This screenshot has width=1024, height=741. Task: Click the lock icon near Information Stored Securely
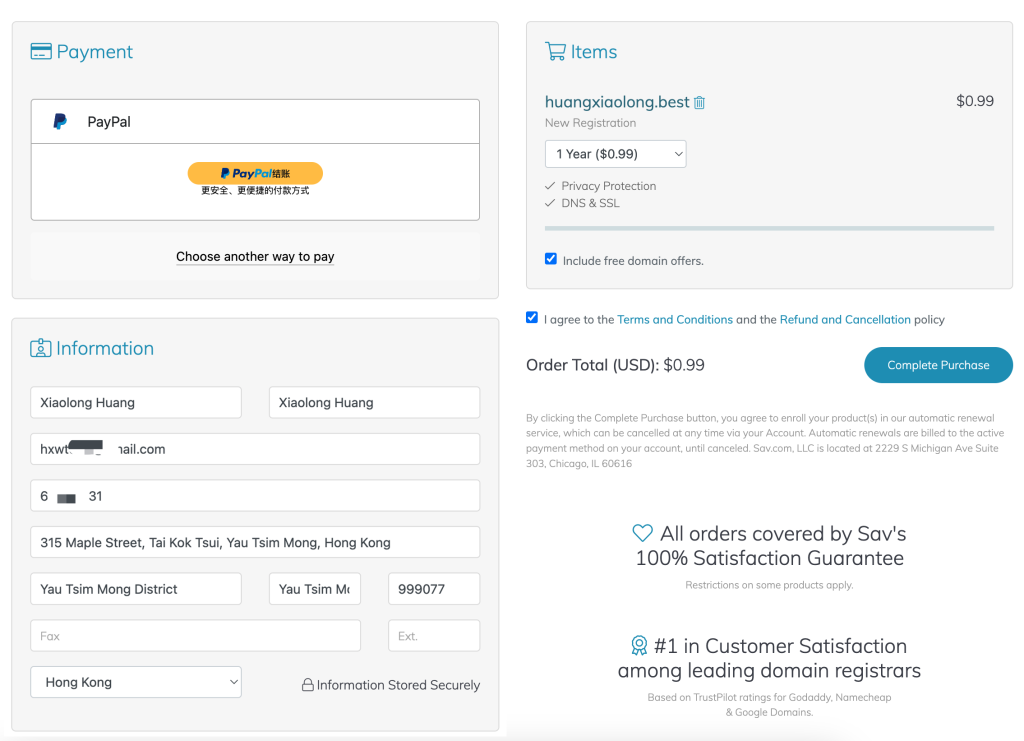pyautogui.click(x=308, y=685)
